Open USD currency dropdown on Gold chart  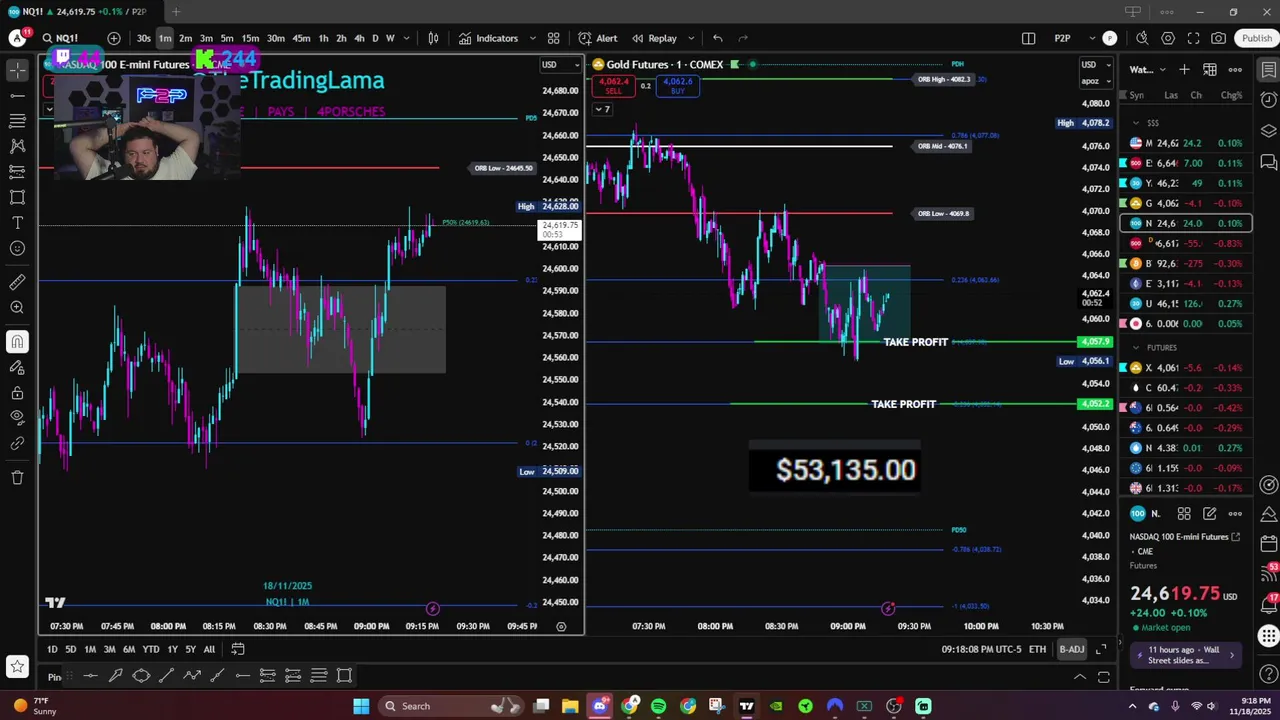[1095, 65]
